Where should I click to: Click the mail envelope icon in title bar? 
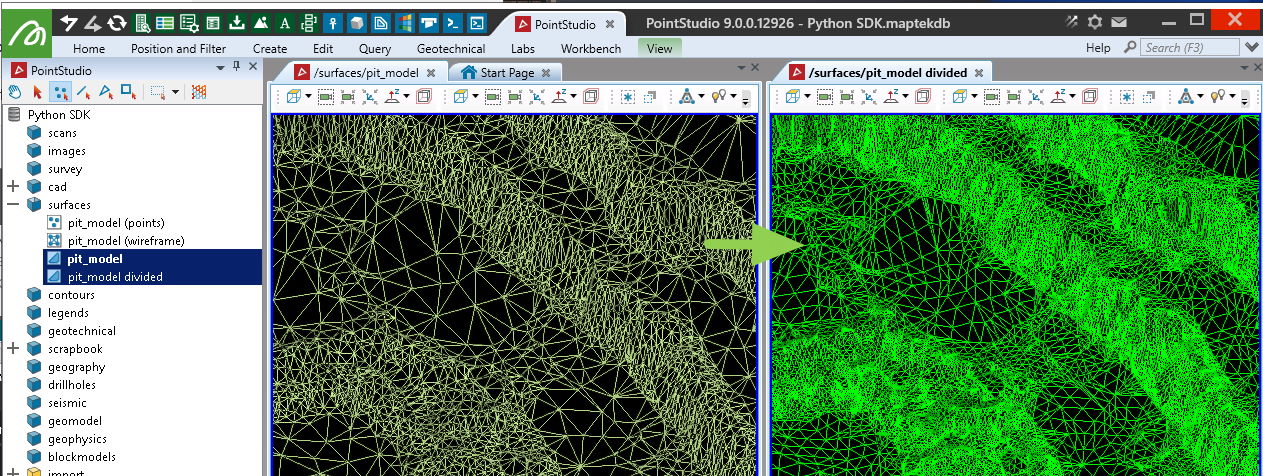click(x=1119, y=21)
